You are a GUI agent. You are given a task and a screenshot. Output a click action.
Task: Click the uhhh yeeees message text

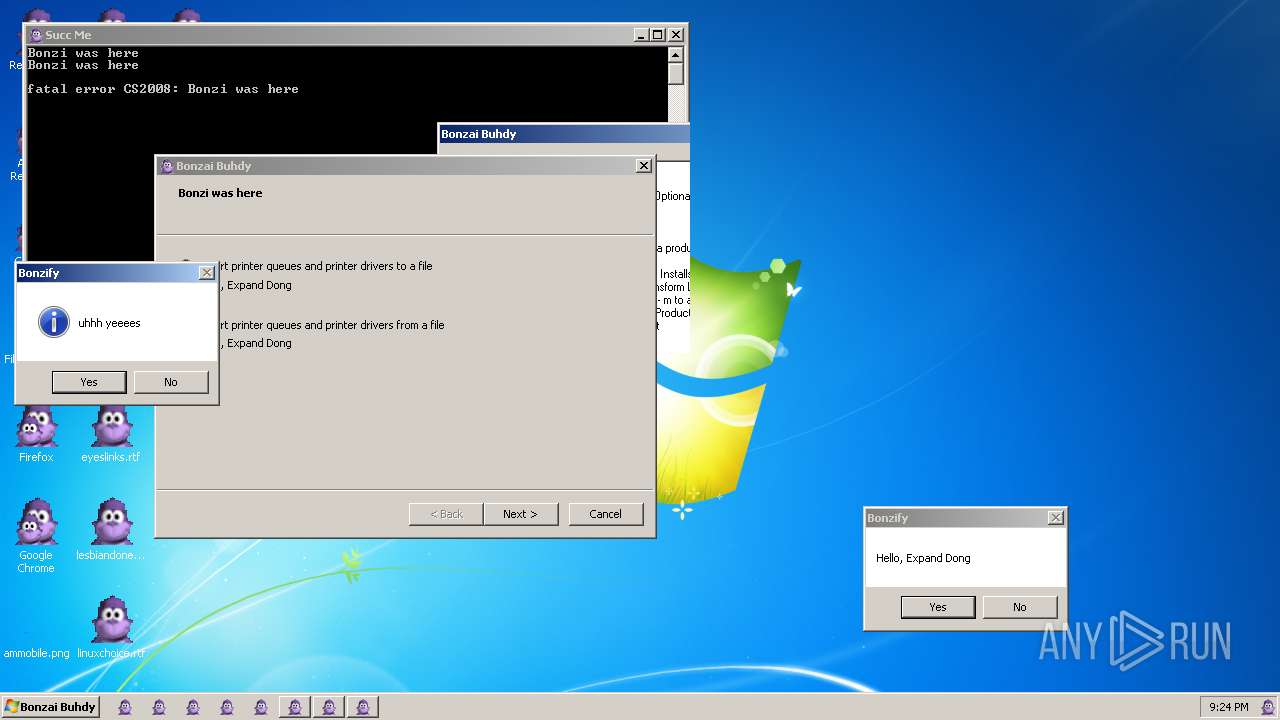(109, 323)
